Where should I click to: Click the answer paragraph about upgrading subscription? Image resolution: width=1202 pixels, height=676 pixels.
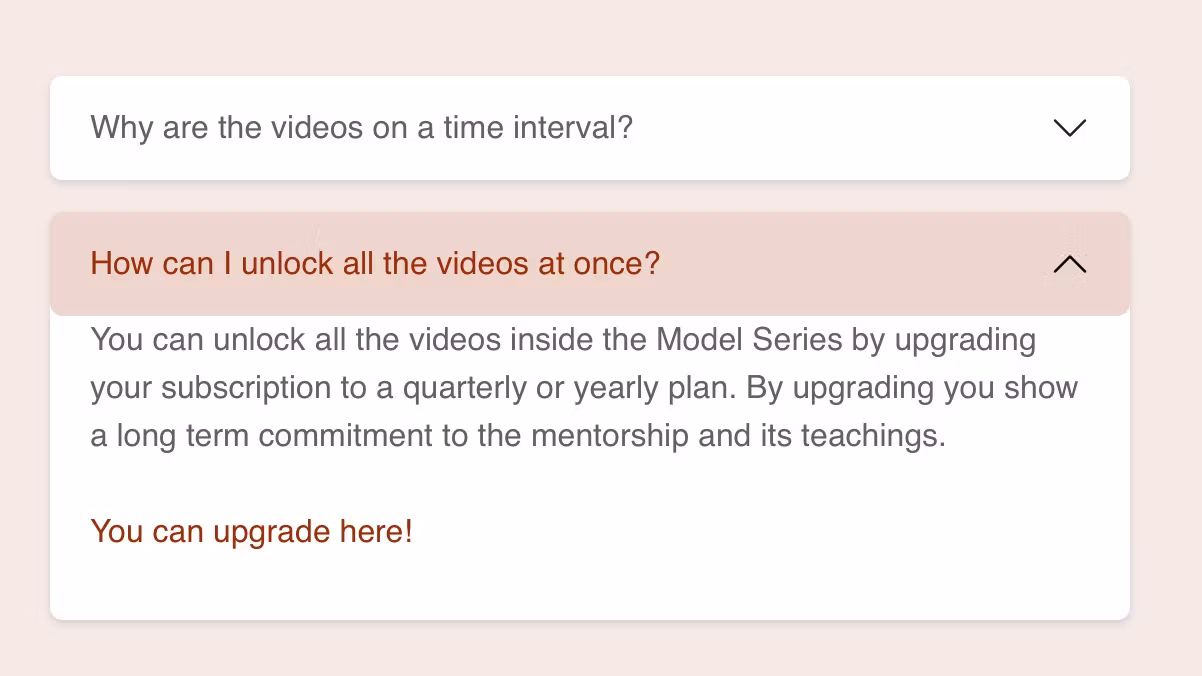pyautogui.click(x=584, y=388)
